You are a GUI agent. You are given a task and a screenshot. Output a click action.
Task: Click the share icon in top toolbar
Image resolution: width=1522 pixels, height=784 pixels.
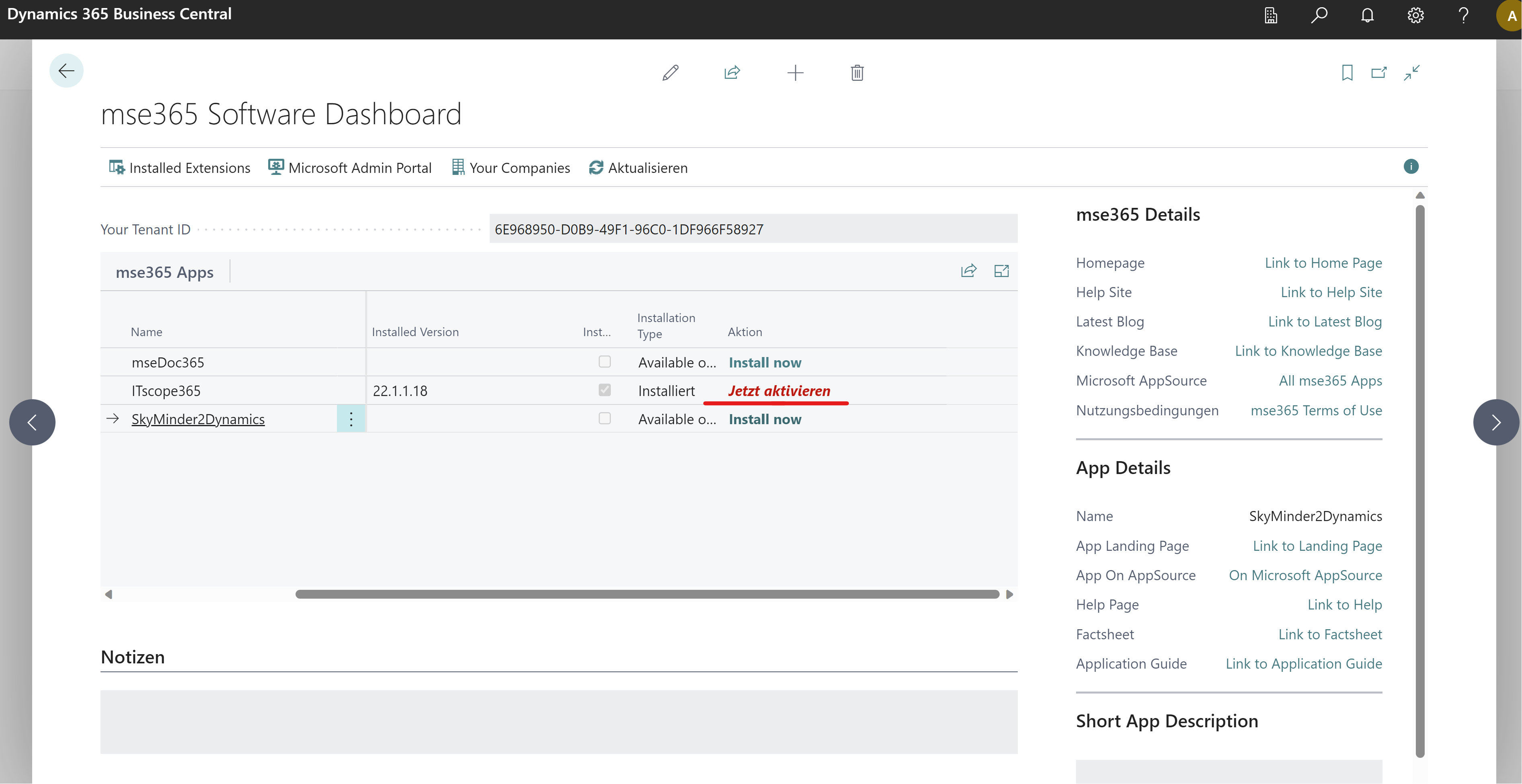[732, 73]
